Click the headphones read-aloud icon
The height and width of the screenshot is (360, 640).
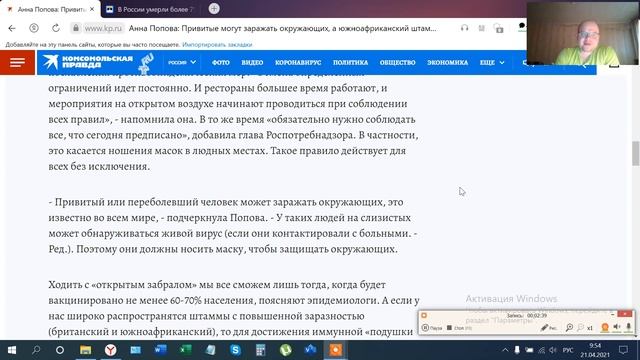pos(464,28)
